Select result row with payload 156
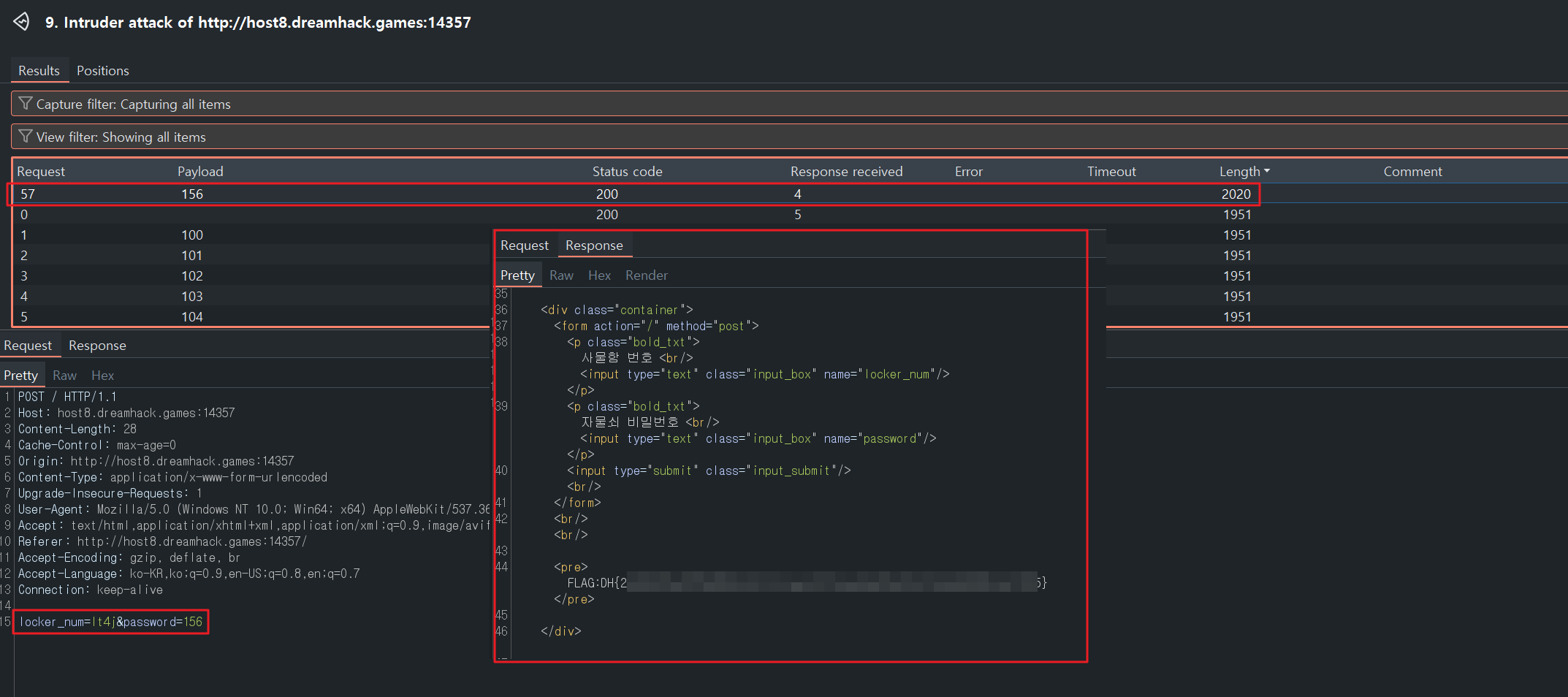The height and width of the screenshot is (697, 1568). coord(192,194)
